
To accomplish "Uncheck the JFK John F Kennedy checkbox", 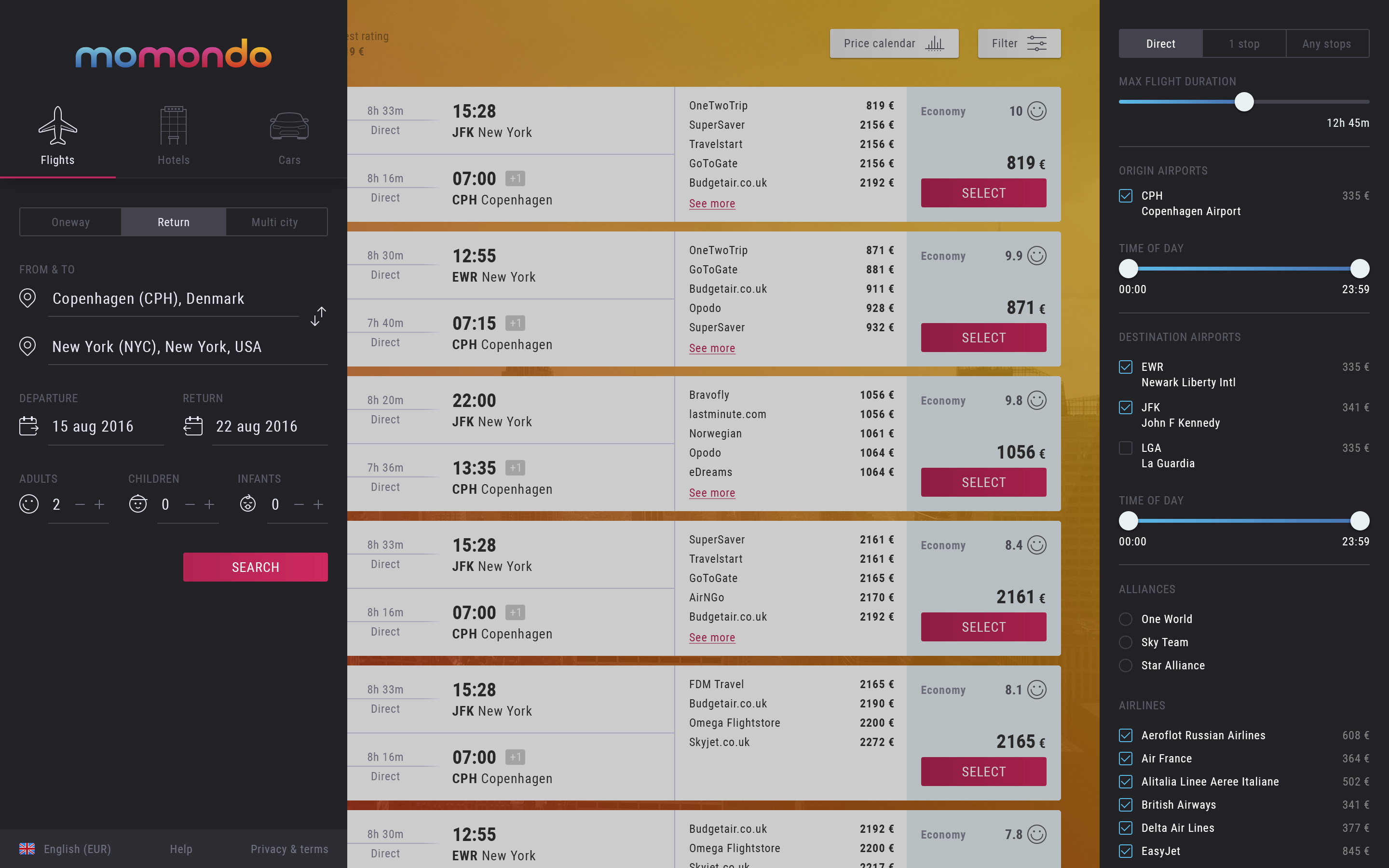I will coord(1126,407).
